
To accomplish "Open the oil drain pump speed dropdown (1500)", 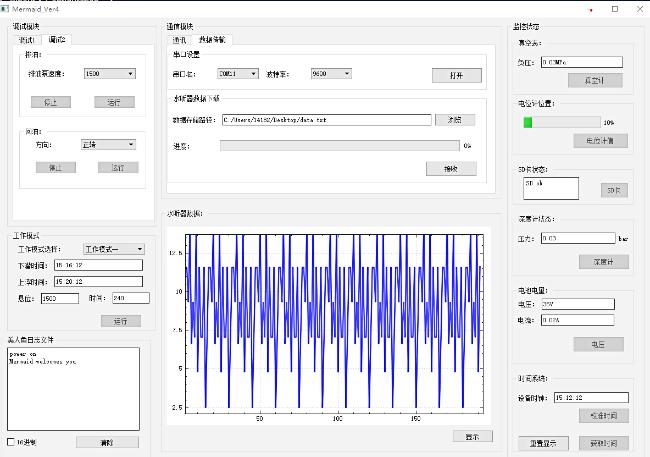I will (109, 73).
